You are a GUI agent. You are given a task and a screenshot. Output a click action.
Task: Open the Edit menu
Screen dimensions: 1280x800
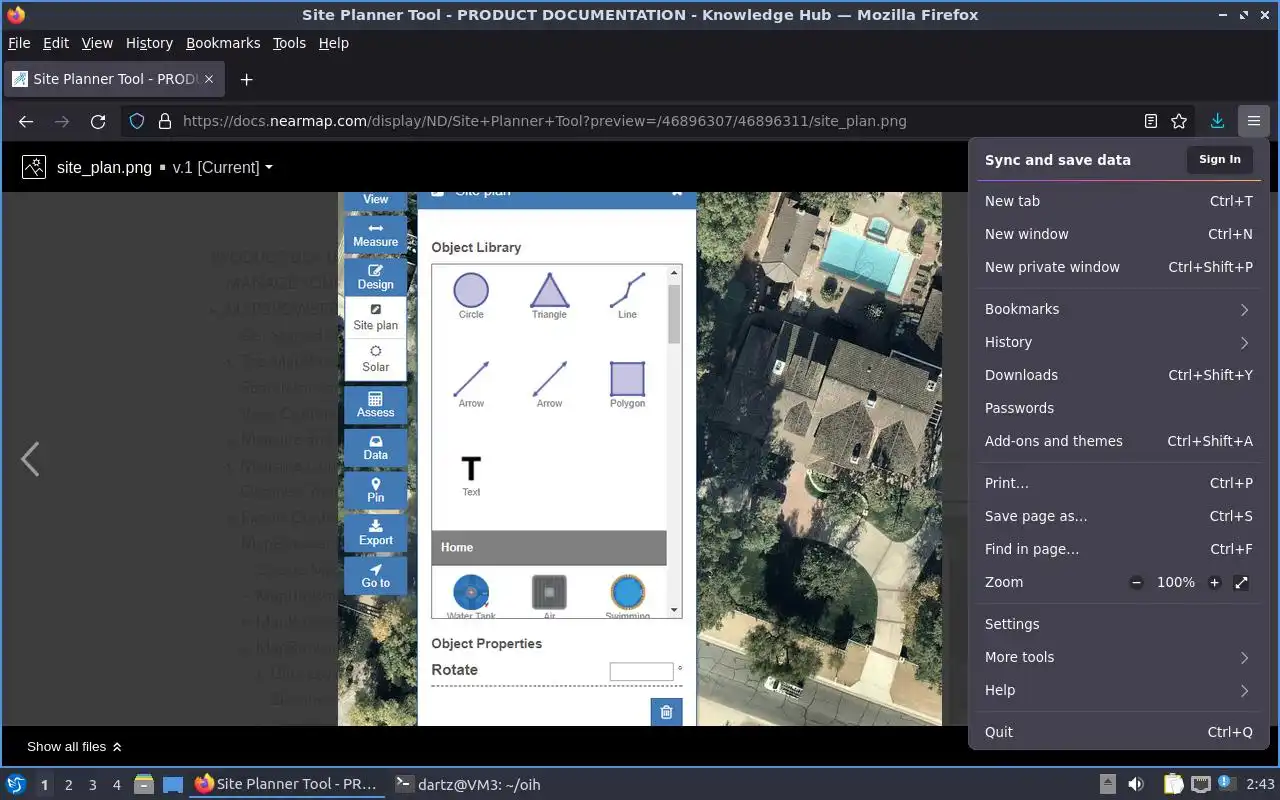click(56, 43)
